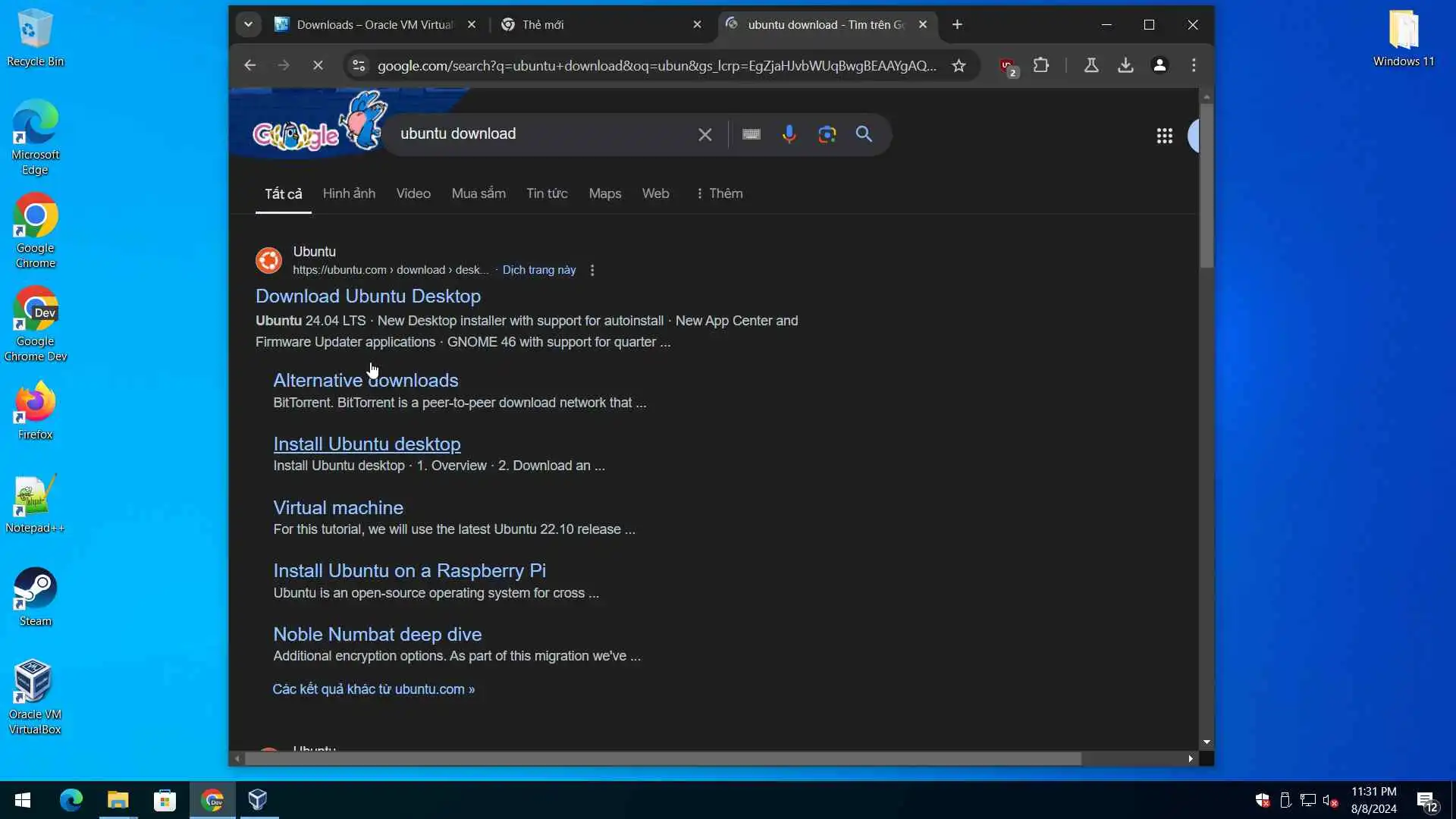1456x819 pixels.
Task: Expand the tab search dropdown arrow
Action: (248, 25)
